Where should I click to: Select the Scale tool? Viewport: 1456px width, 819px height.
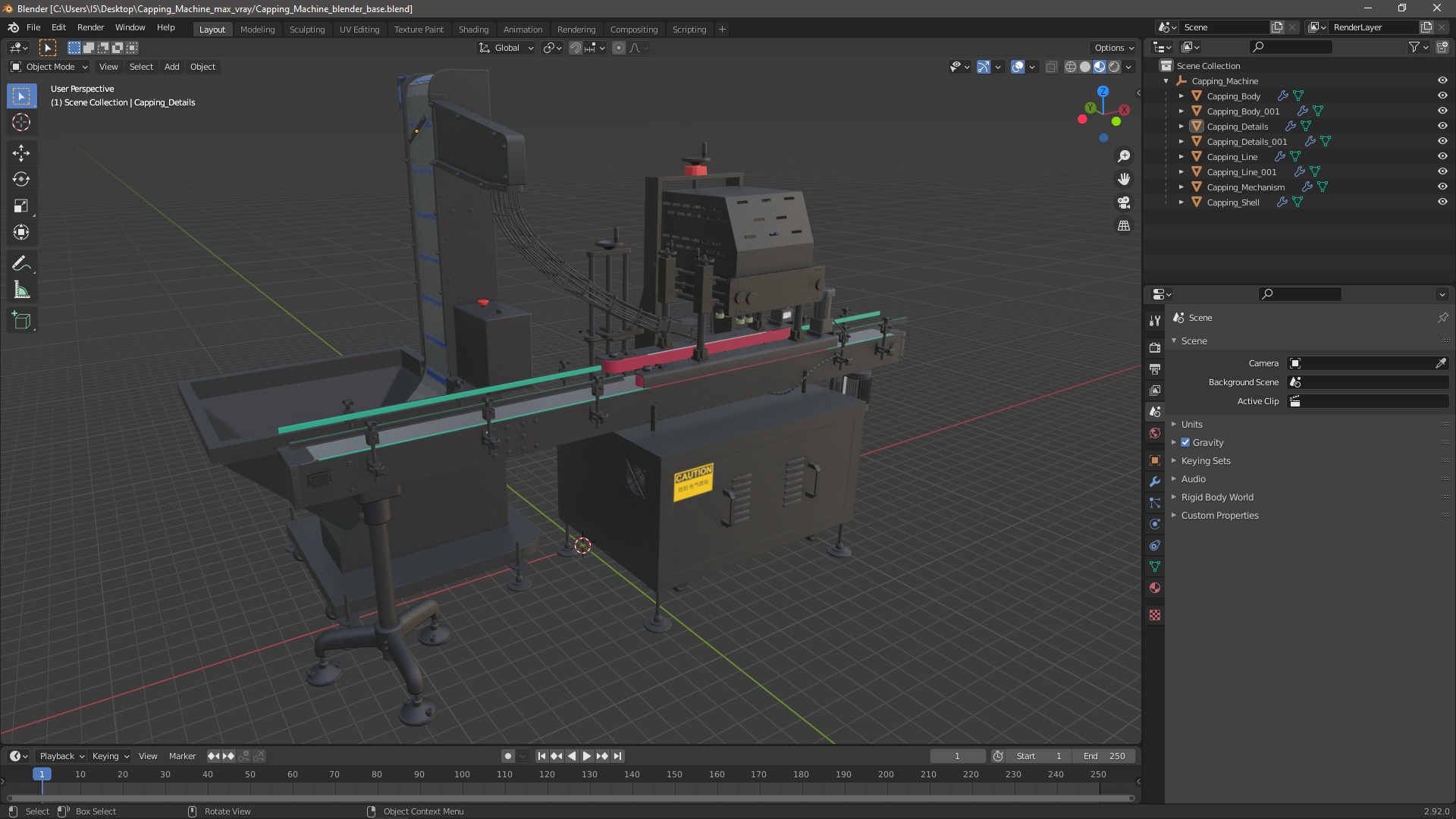tap(21, 206)
